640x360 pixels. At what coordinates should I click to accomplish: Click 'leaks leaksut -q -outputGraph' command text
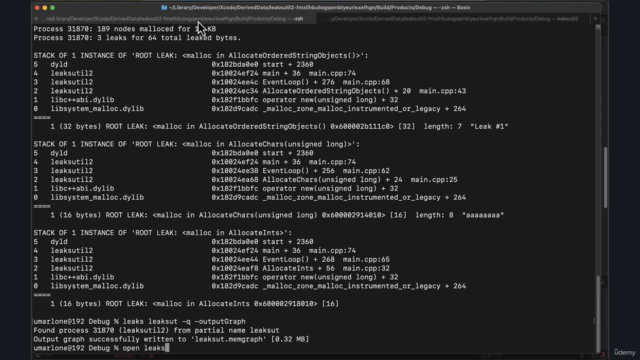click(x=184, y=322)
